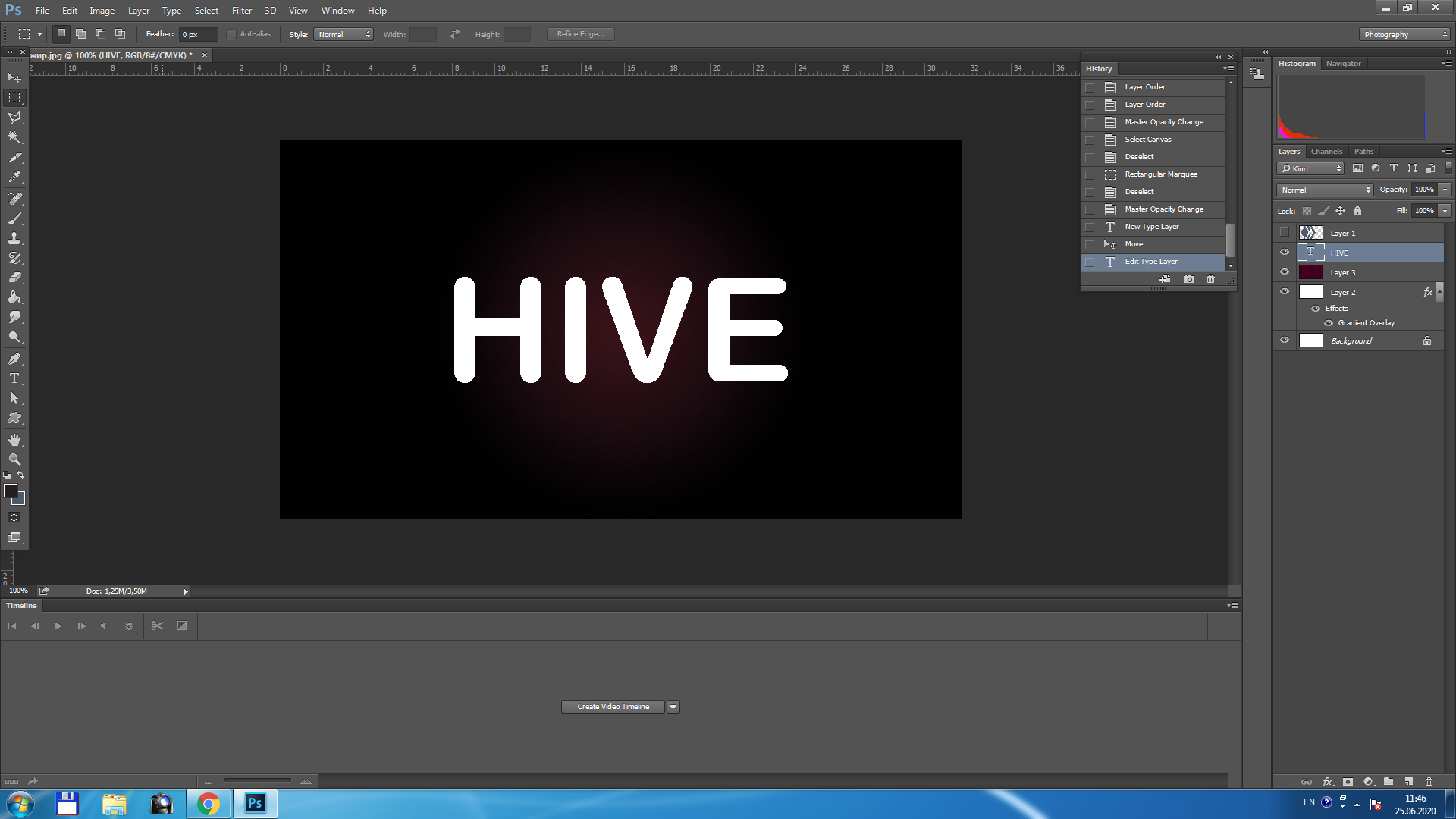Image resolution: width=1456 pixels, height=819 pixels.
Task: Delete current state in History panel
Action: 1210,279
